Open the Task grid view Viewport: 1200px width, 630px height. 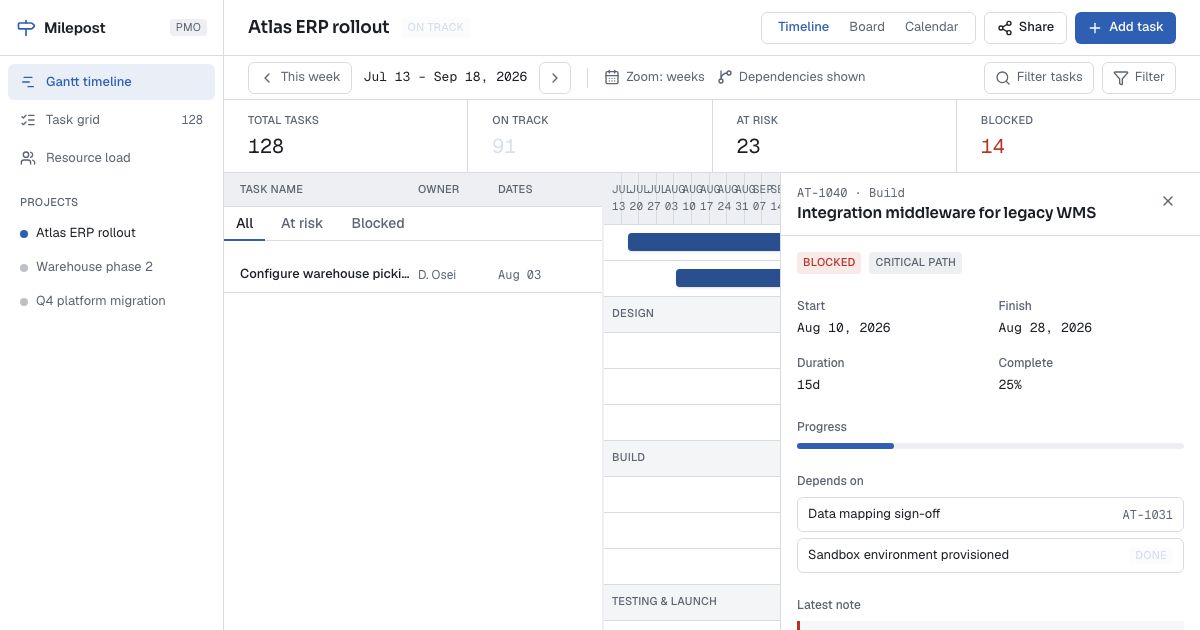tap(111, 120)
